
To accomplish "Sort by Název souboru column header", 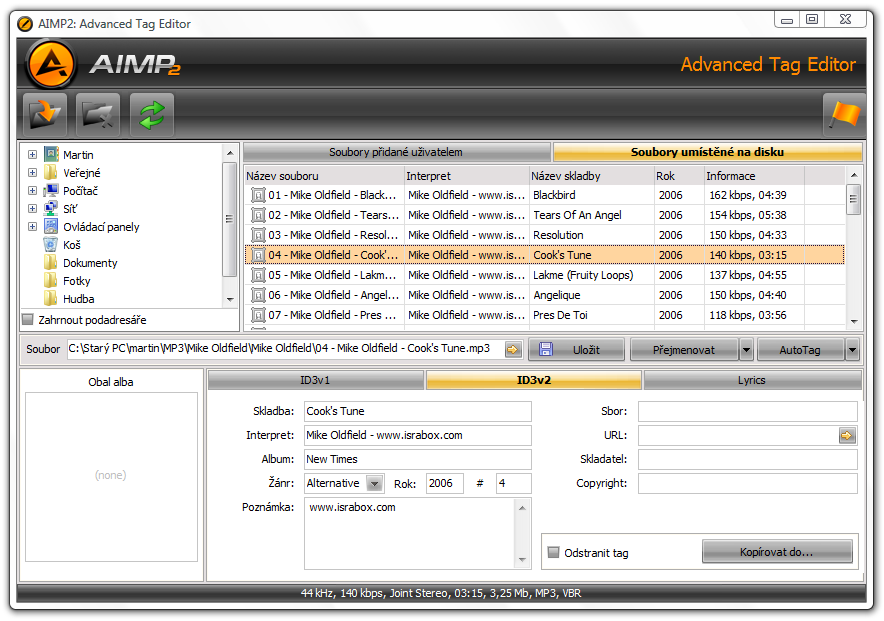I will 324,176.
